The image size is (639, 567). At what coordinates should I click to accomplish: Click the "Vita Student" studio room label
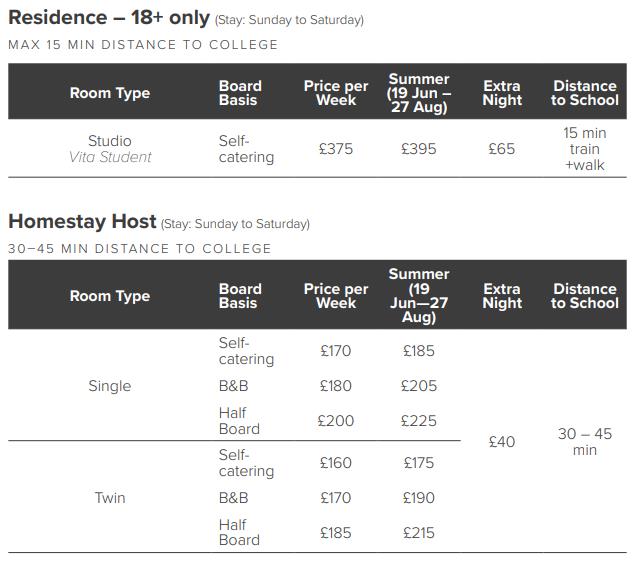(110, 157)
